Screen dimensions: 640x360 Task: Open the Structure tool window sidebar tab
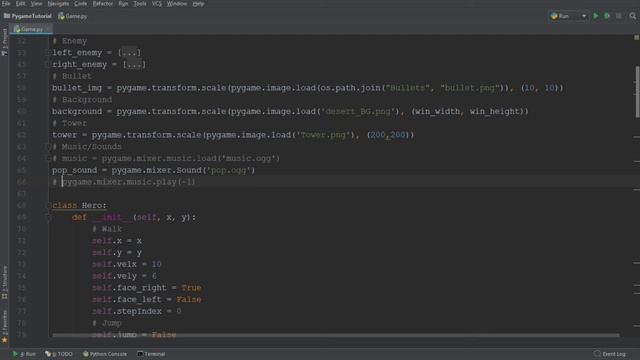pos(4,282)
